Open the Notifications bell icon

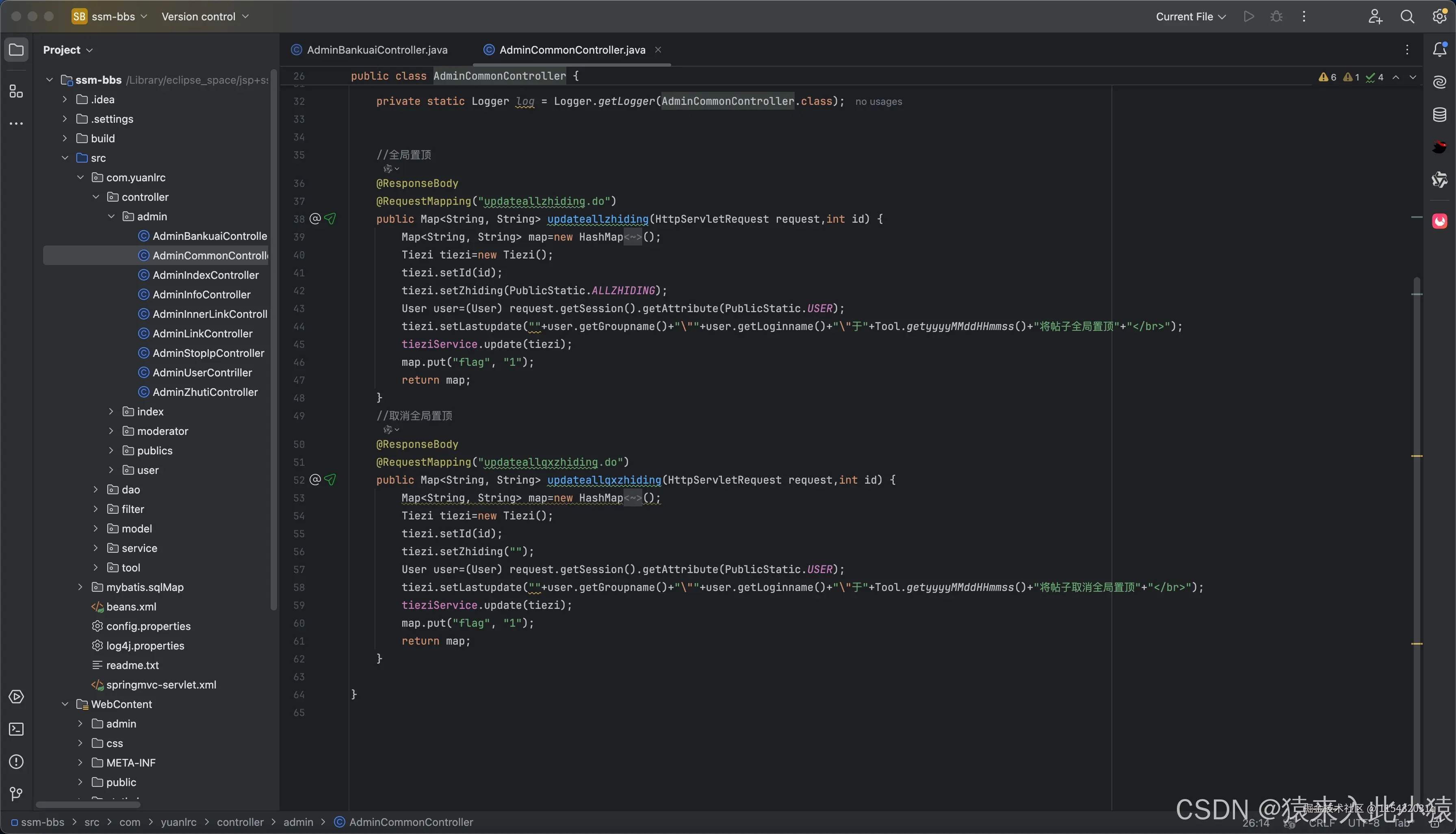[1439, 50]
